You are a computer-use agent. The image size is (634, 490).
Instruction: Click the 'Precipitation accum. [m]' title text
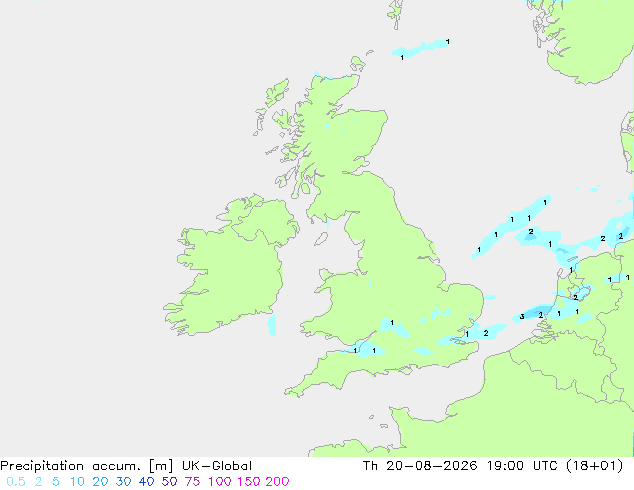point(87,466)
